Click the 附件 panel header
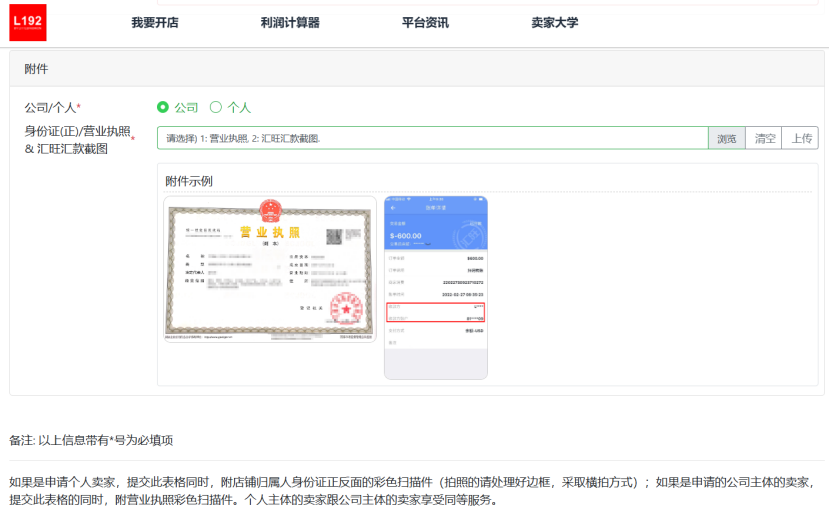Viewport: 830px width, 523px height. [x=36, y=69]
